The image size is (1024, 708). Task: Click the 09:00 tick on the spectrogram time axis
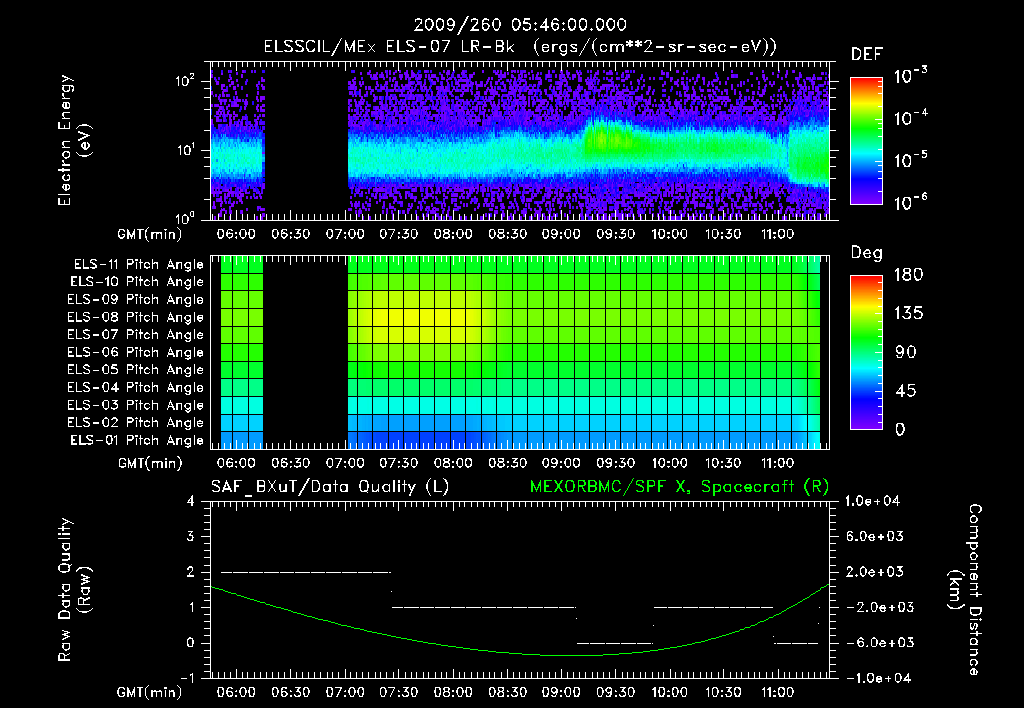560,234
